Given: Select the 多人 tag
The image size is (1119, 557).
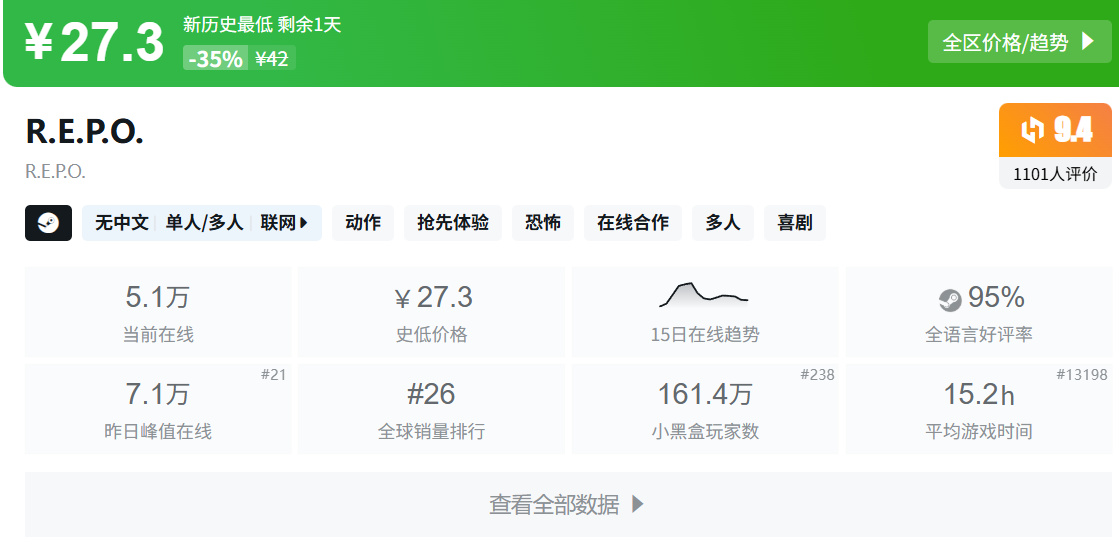Looking at the screenshot, I should tap(723, 223).
